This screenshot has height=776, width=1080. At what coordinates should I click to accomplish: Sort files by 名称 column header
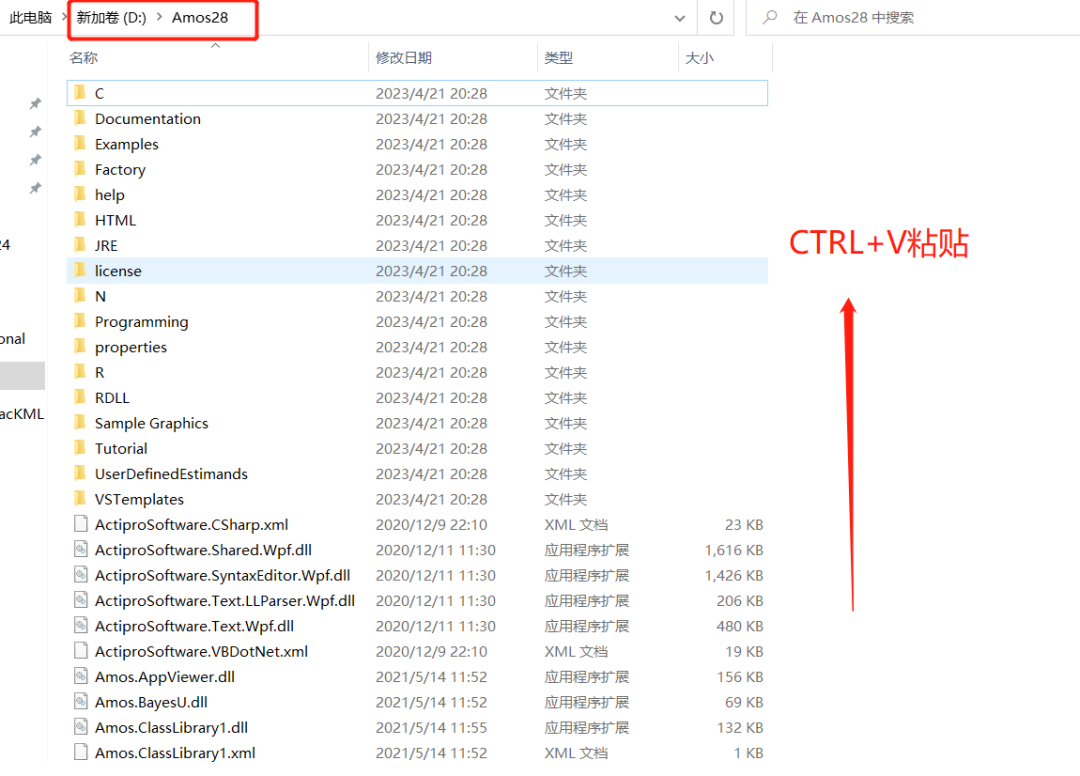(83, 58)
